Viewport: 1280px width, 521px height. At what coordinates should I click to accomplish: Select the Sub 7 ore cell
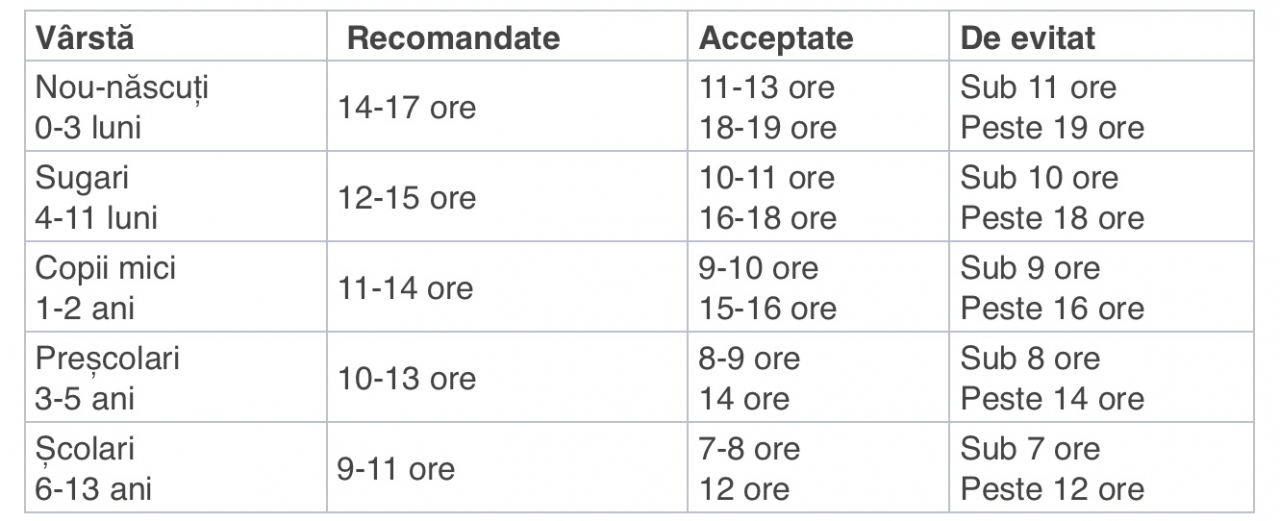coord(1031,450)
